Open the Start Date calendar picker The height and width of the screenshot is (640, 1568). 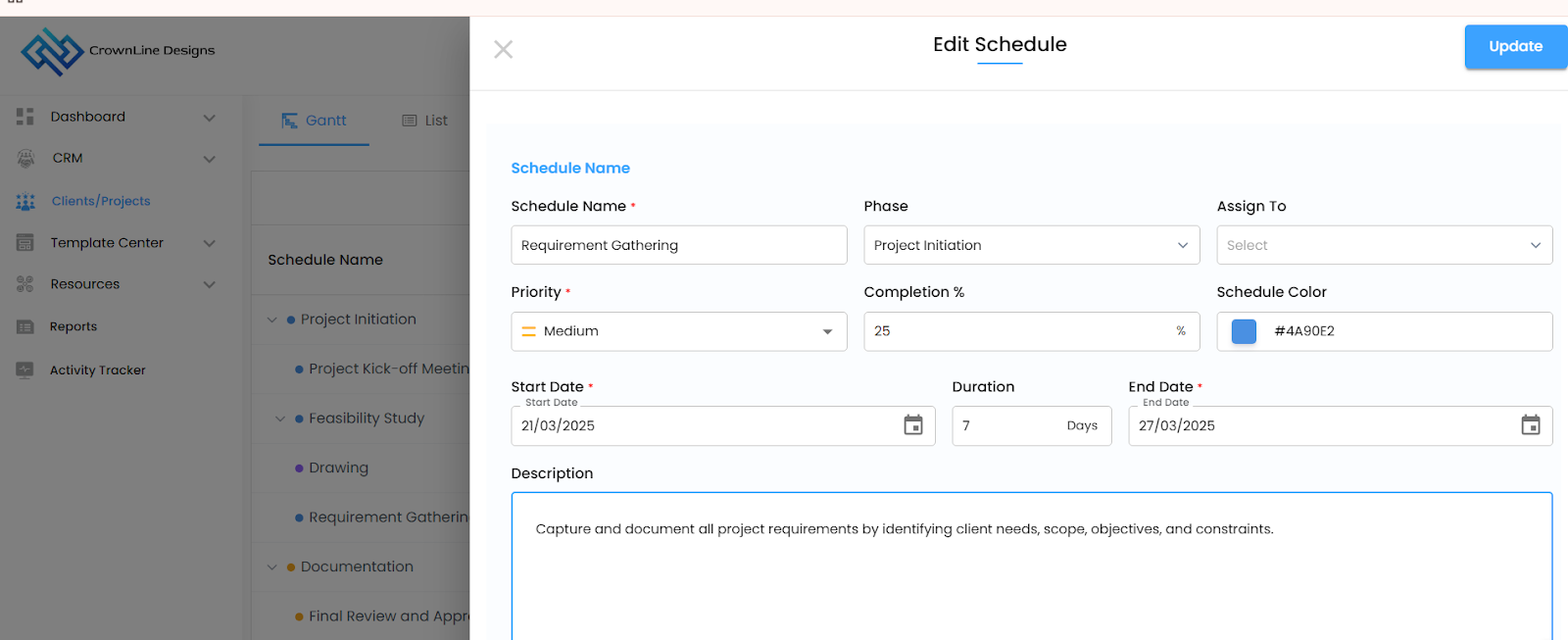tap(912, 425)
